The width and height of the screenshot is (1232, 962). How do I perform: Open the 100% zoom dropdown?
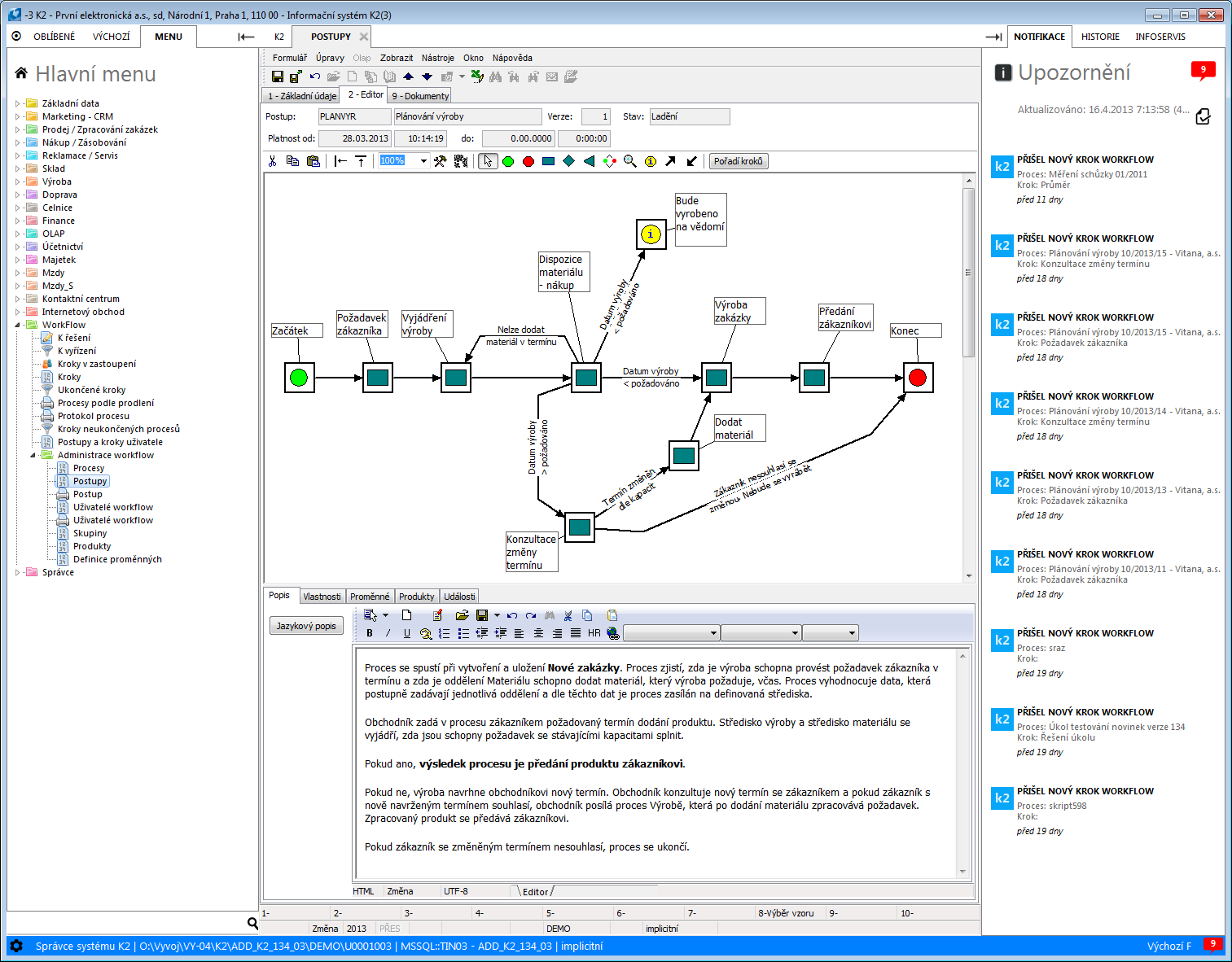(x=423, y=161)
